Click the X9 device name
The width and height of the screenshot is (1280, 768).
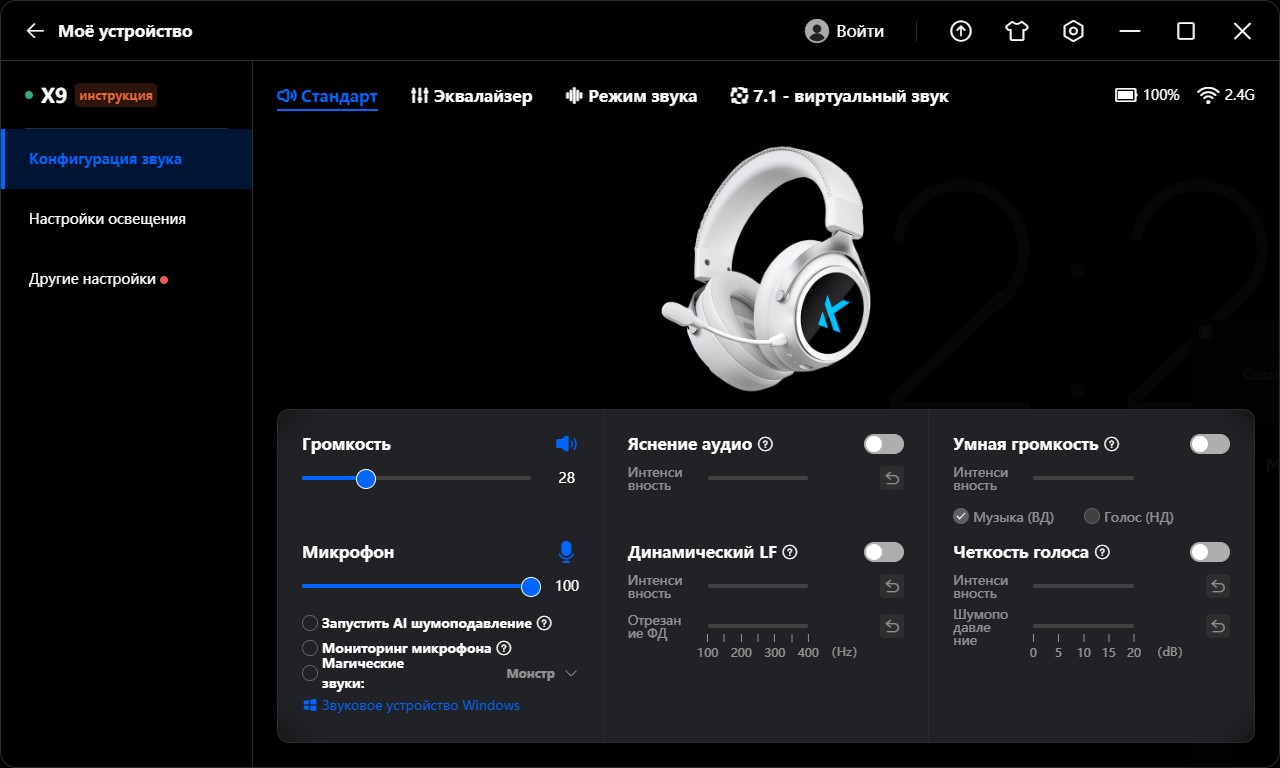coord(54,96)
